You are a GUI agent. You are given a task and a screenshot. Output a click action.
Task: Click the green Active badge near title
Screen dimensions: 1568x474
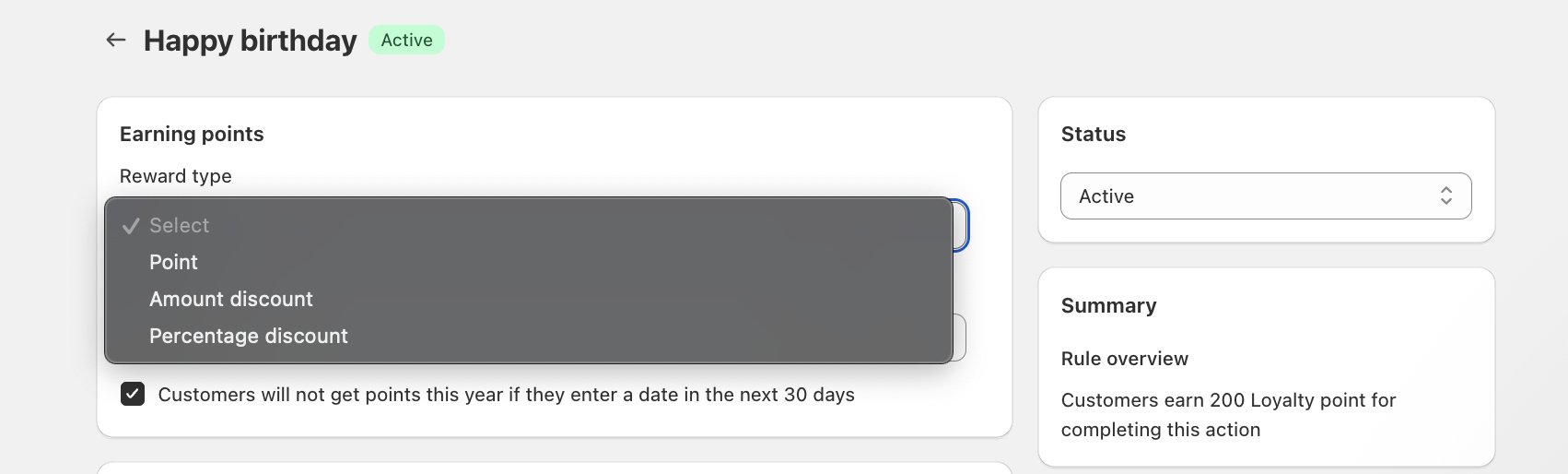(x=406, y=41)
